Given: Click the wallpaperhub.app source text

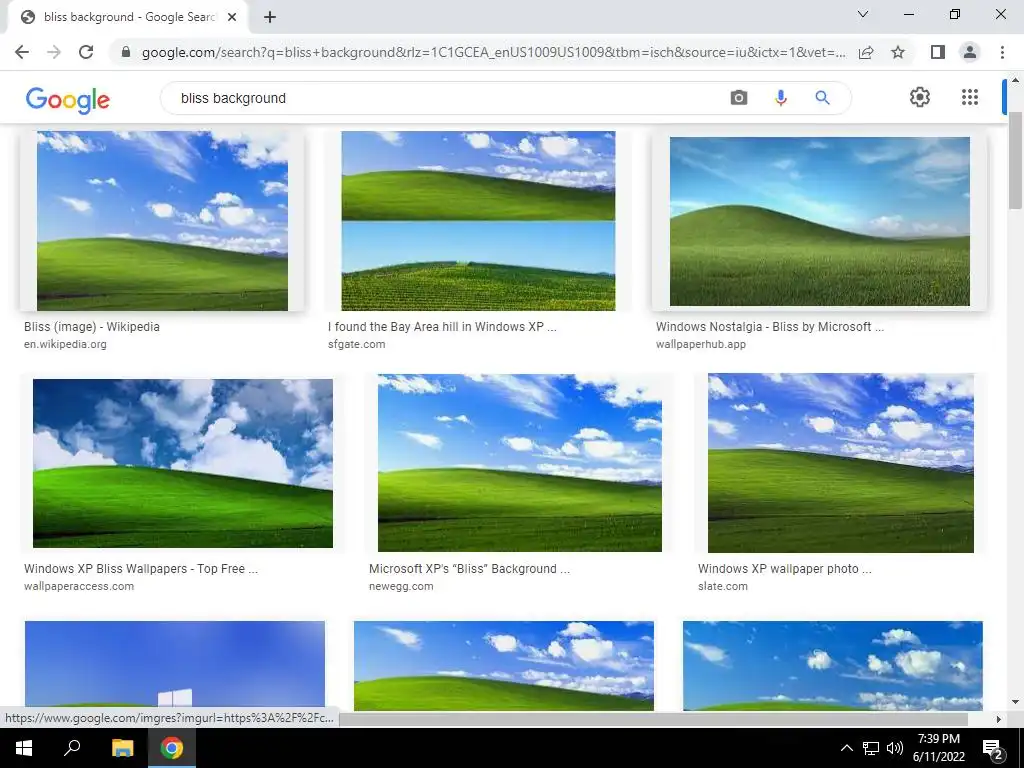Looking at the screenshot, I should (700, 344).
